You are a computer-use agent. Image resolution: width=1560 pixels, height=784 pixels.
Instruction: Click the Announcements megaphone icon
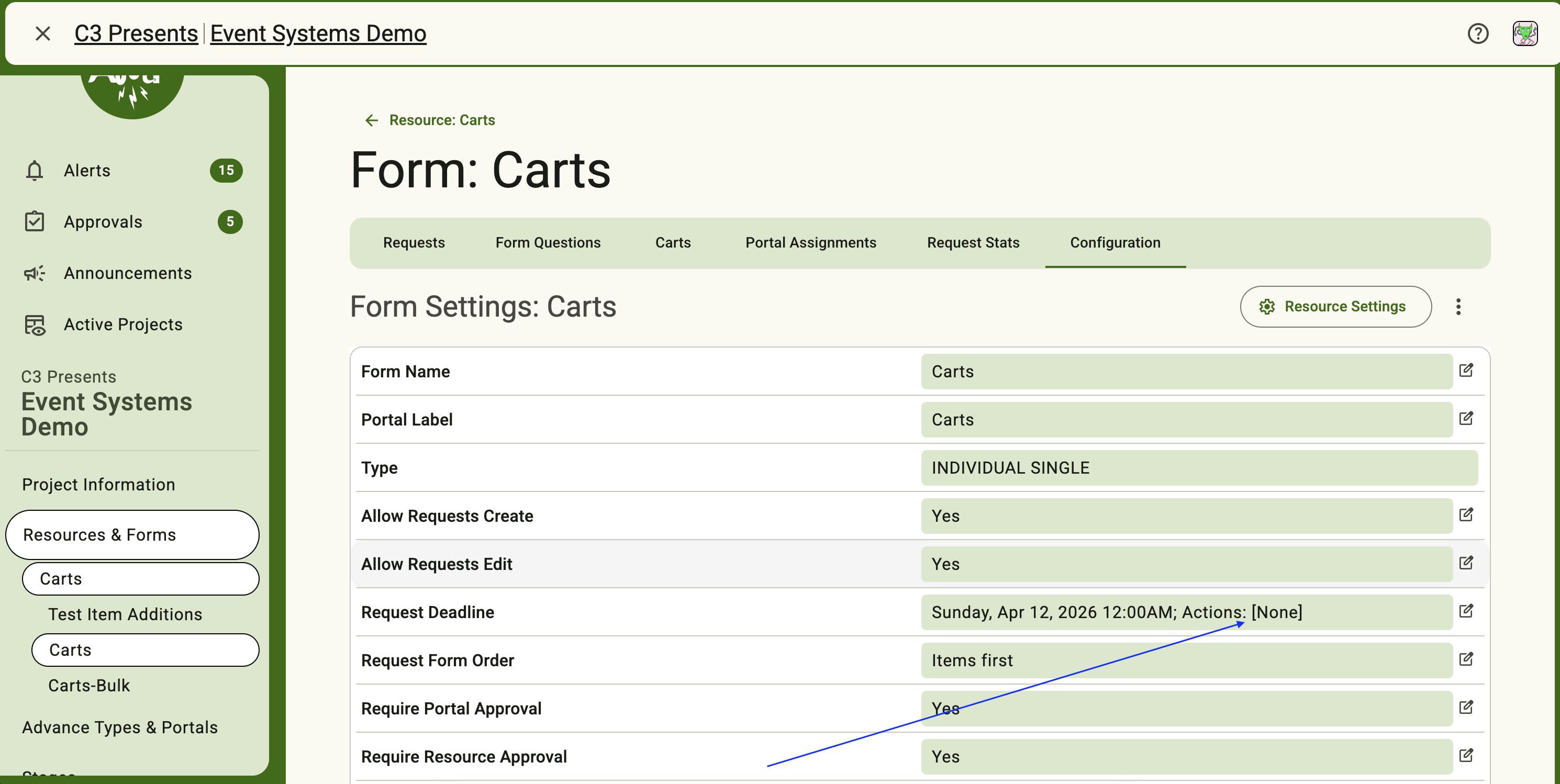click(35, 273)
